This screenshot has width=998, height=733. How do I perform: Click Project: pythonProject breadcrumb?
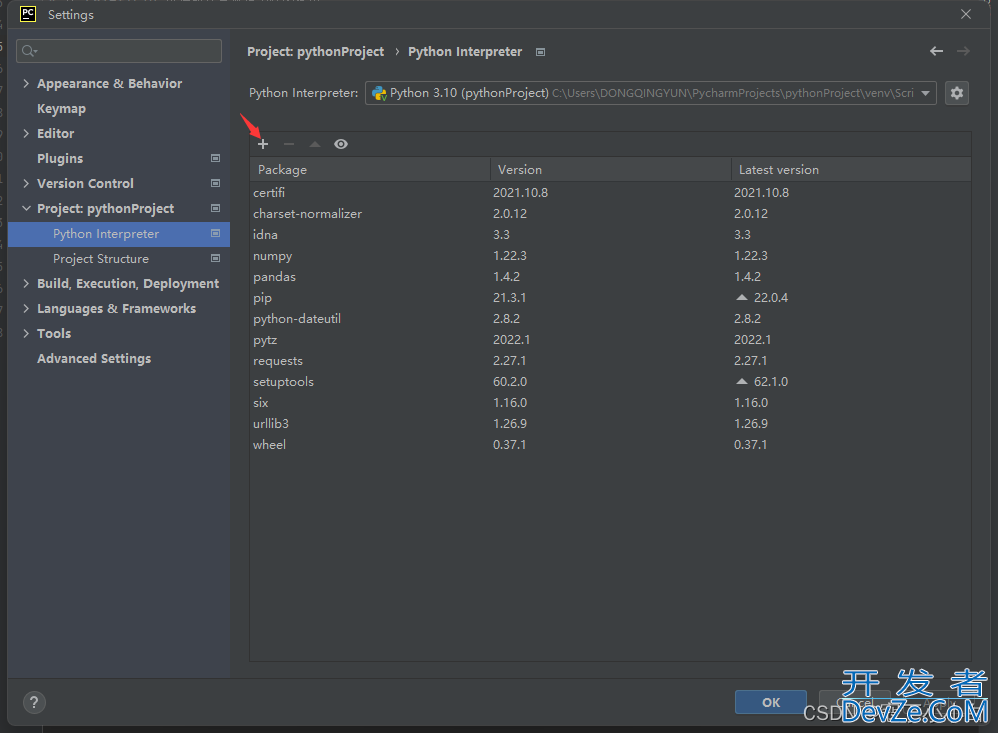[x=316, y=52]
